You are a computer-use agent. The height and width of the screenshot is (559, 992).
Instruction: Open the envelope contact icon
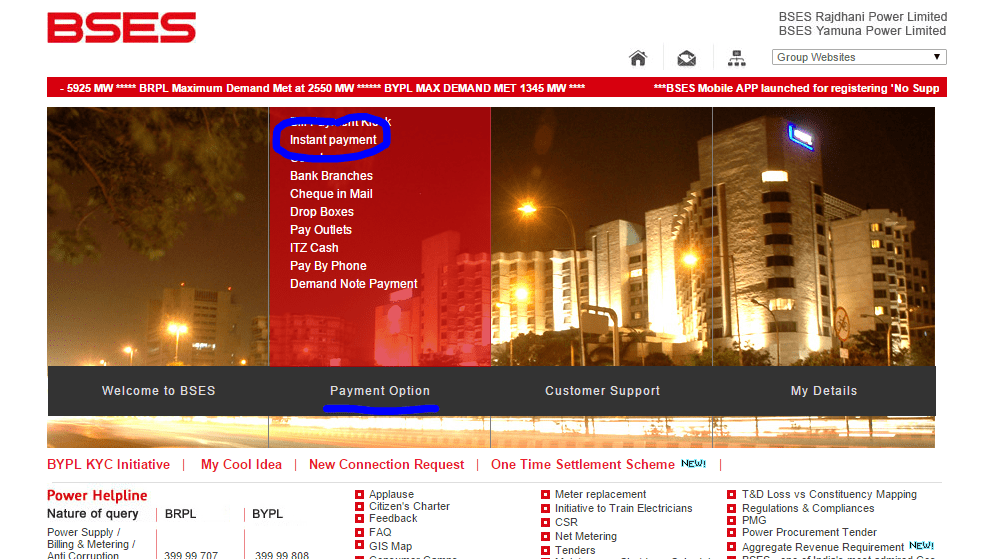tap(686, 58)
